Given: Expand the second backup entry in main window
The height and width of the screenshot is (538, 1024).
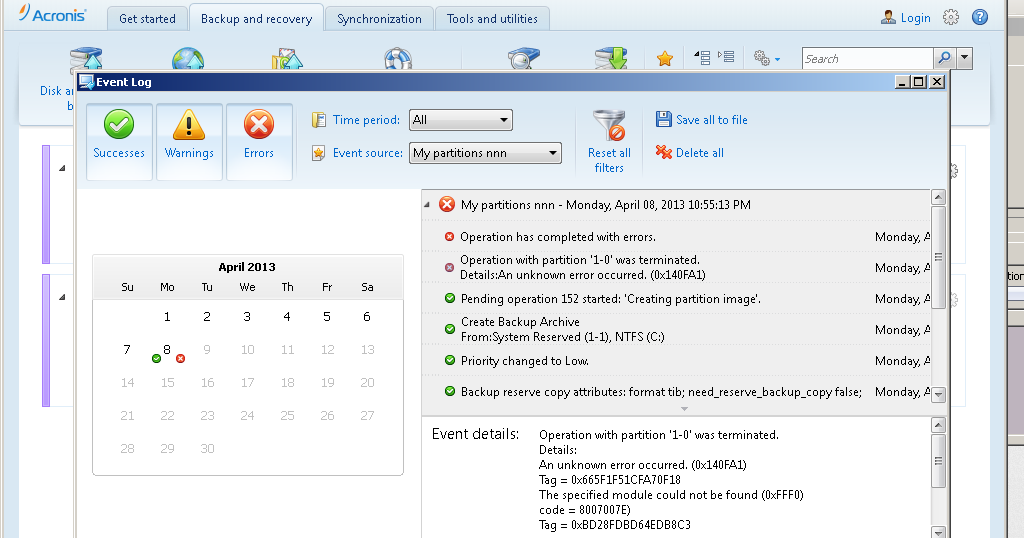Looking at the screenshot, I should click(62, 298).
